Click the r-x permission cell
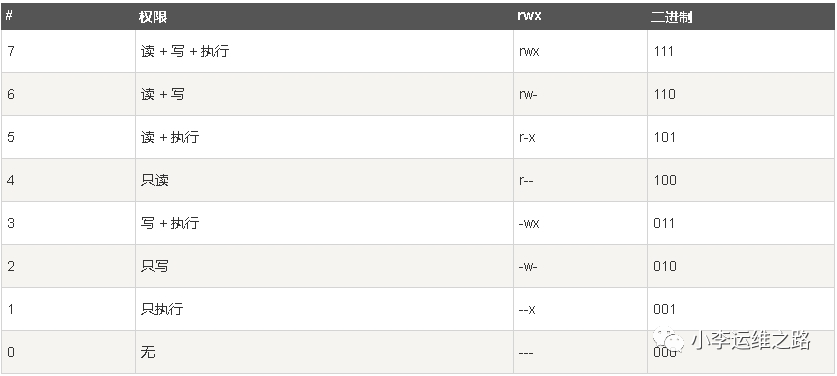This screenshot has width=837, height=376. [x=580, y=137]
